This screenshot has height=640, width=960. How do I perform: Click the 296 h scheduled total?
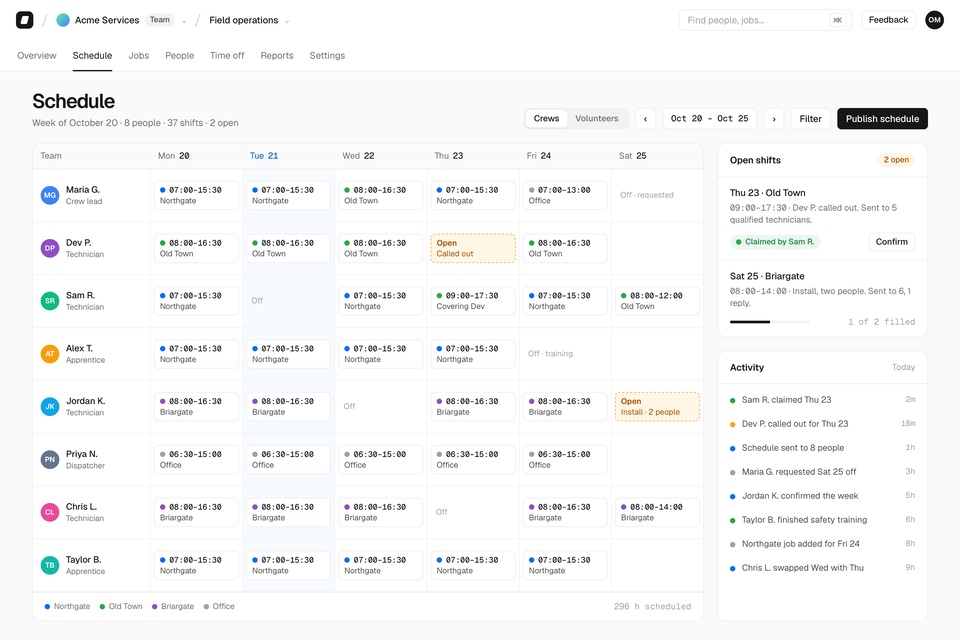(652, 606)
